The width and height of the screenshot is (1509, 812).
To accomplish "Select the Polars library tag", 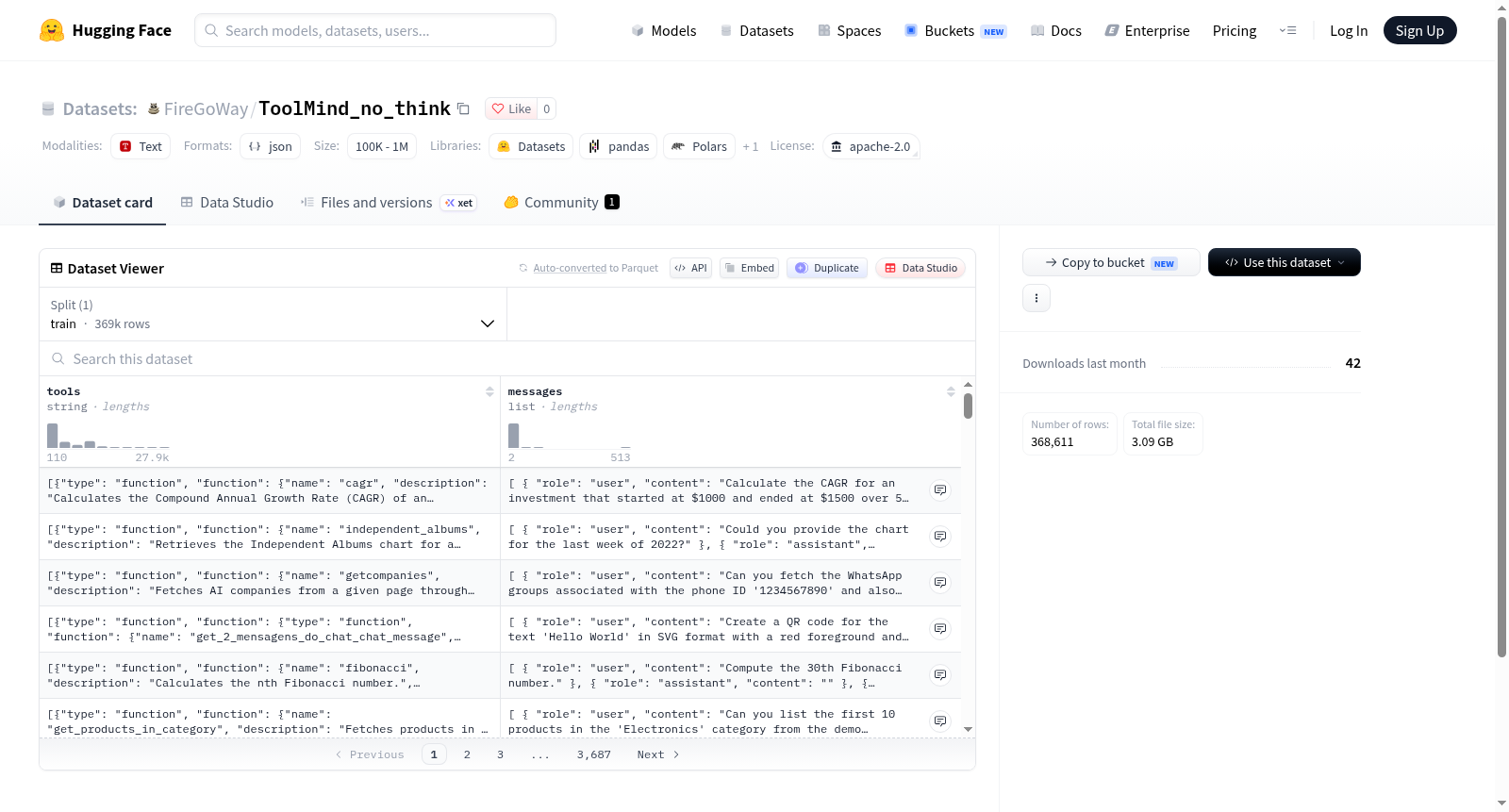I will pos(699,146).
